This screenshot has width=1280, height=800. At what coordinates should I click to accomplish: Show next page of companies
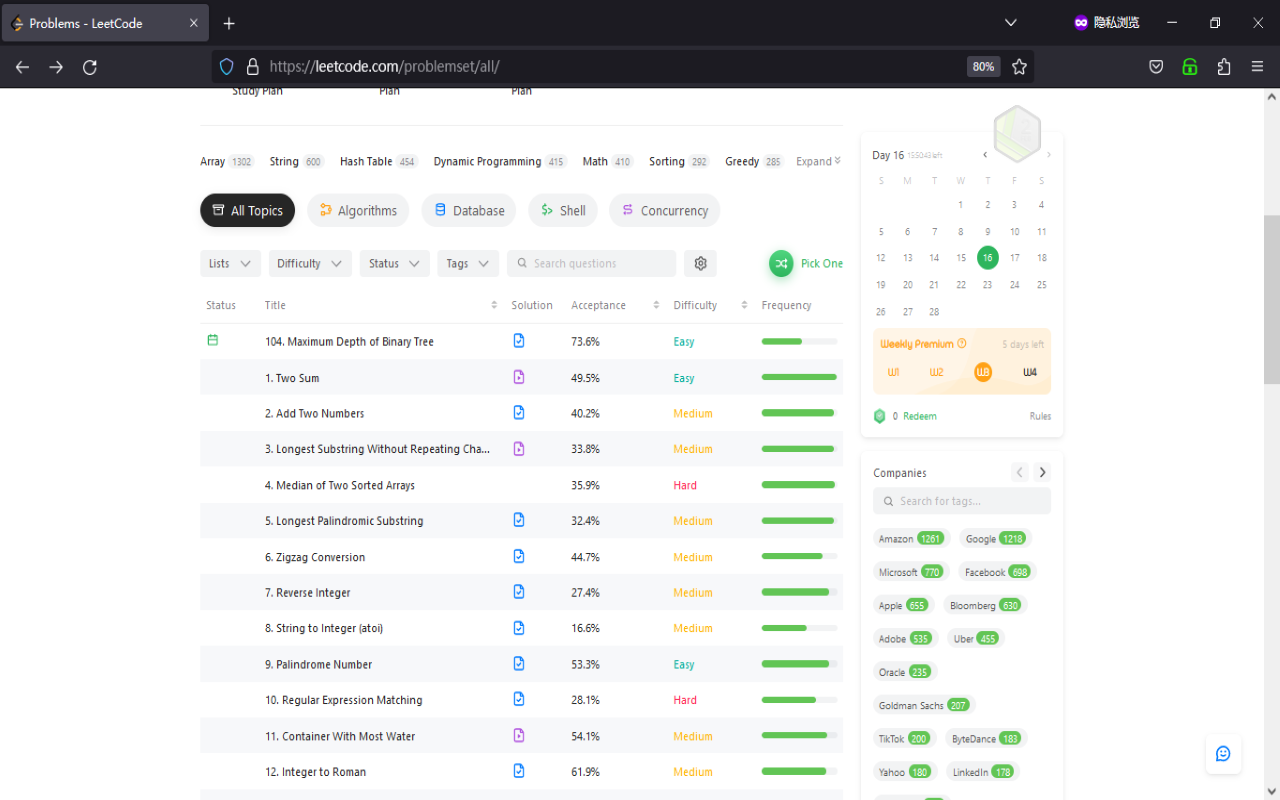point(1041,472)
